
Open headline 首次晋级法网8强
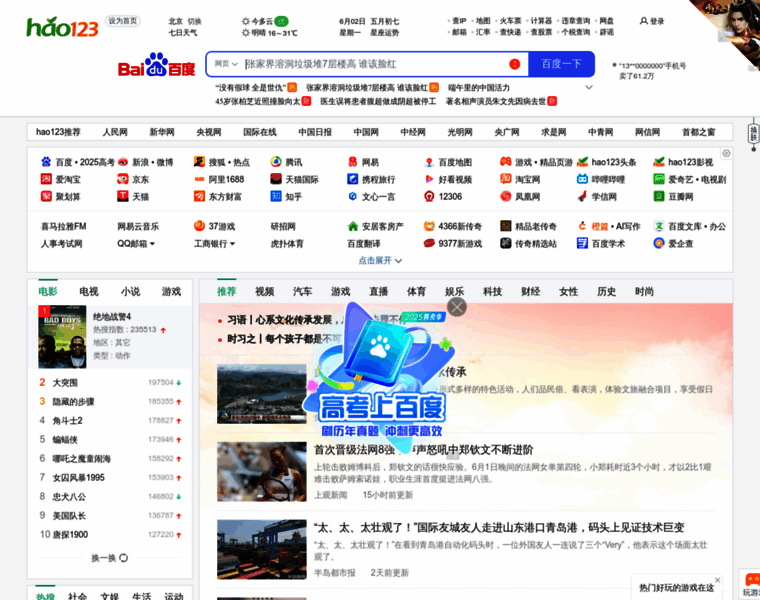(424, 450)
